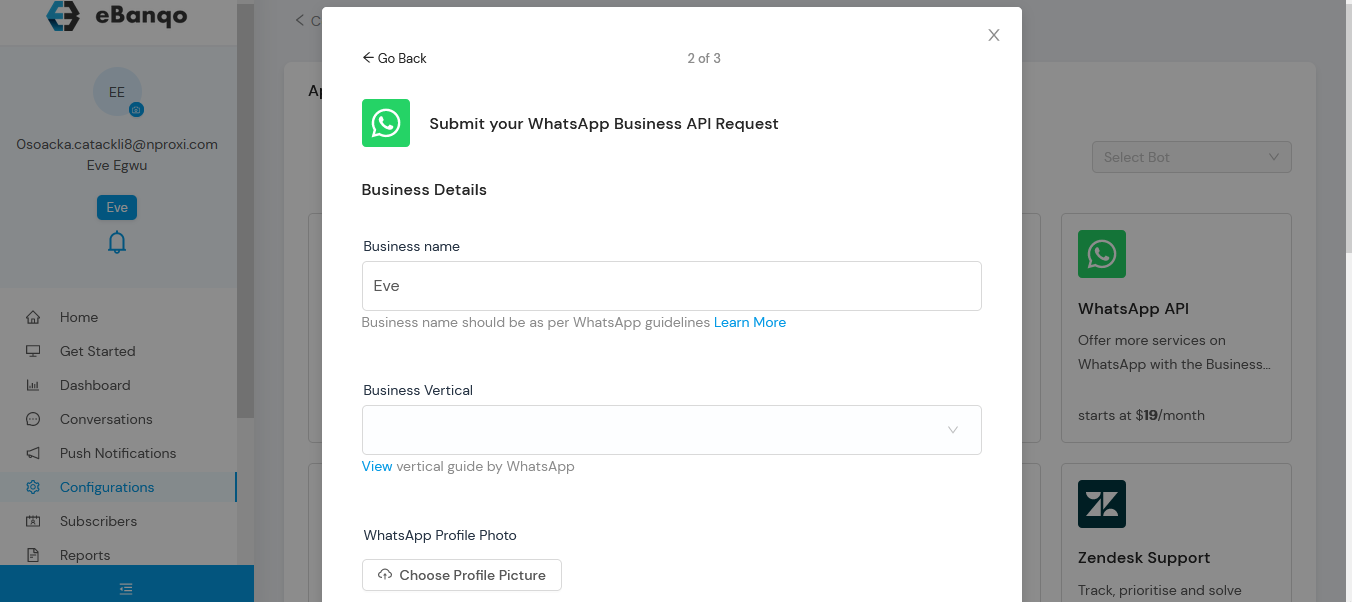1352x602 pixels.
Task: Expand the Select Bot dropdown
Action: pos(1190,157)
